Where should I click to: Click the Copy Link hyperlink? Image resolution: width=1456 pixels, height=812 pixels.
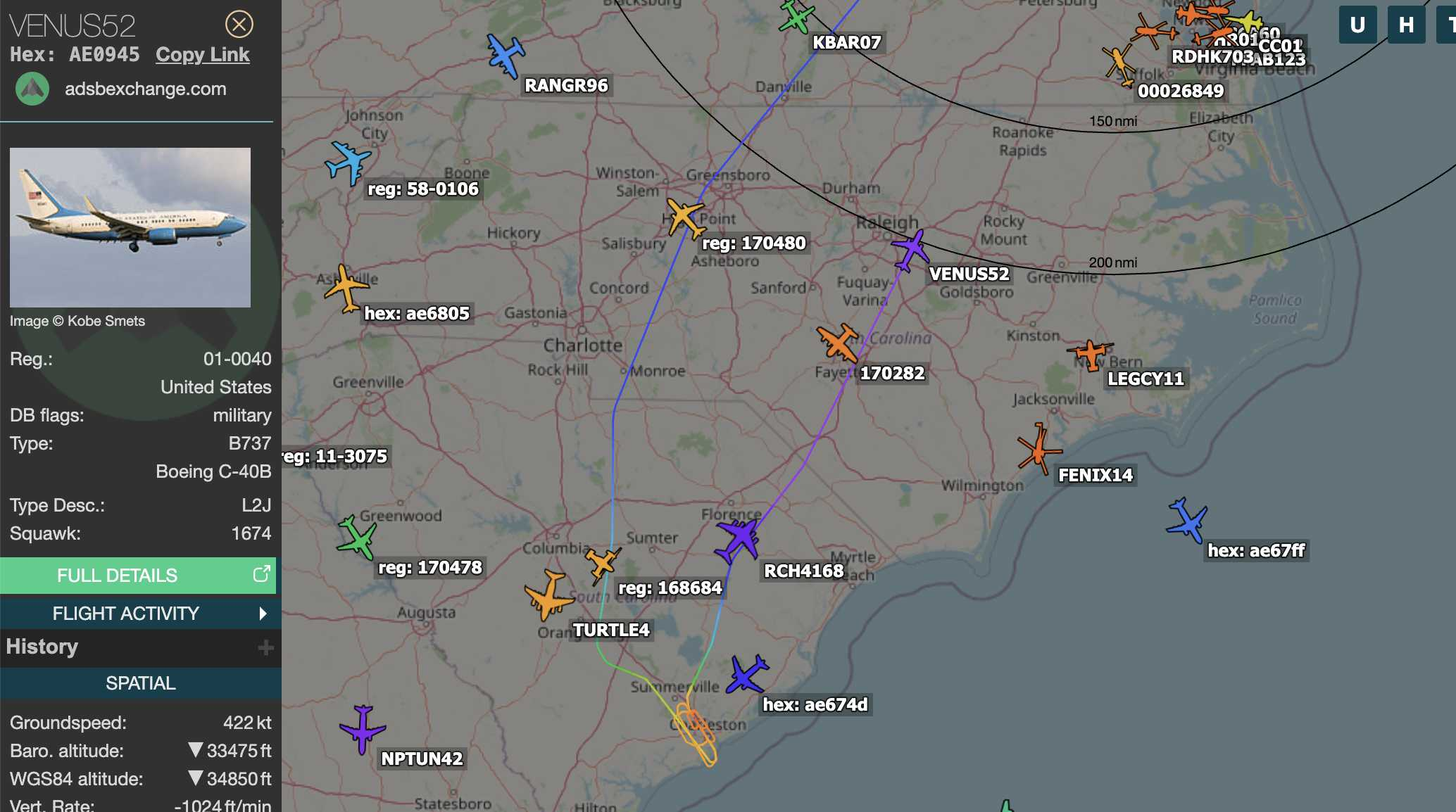coord(203,55)
